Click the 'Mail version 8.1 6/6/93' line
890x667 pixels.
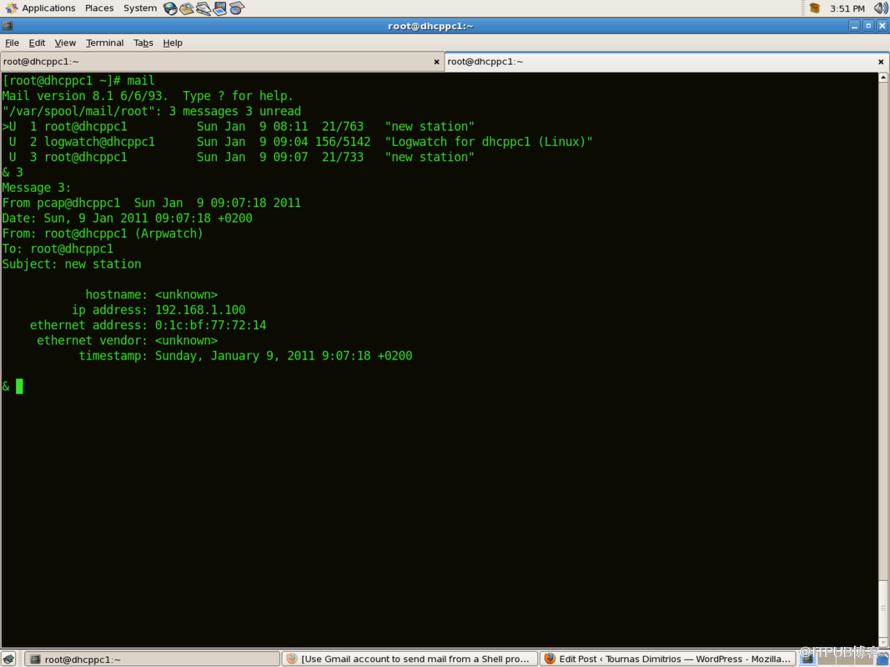(148, 96)
